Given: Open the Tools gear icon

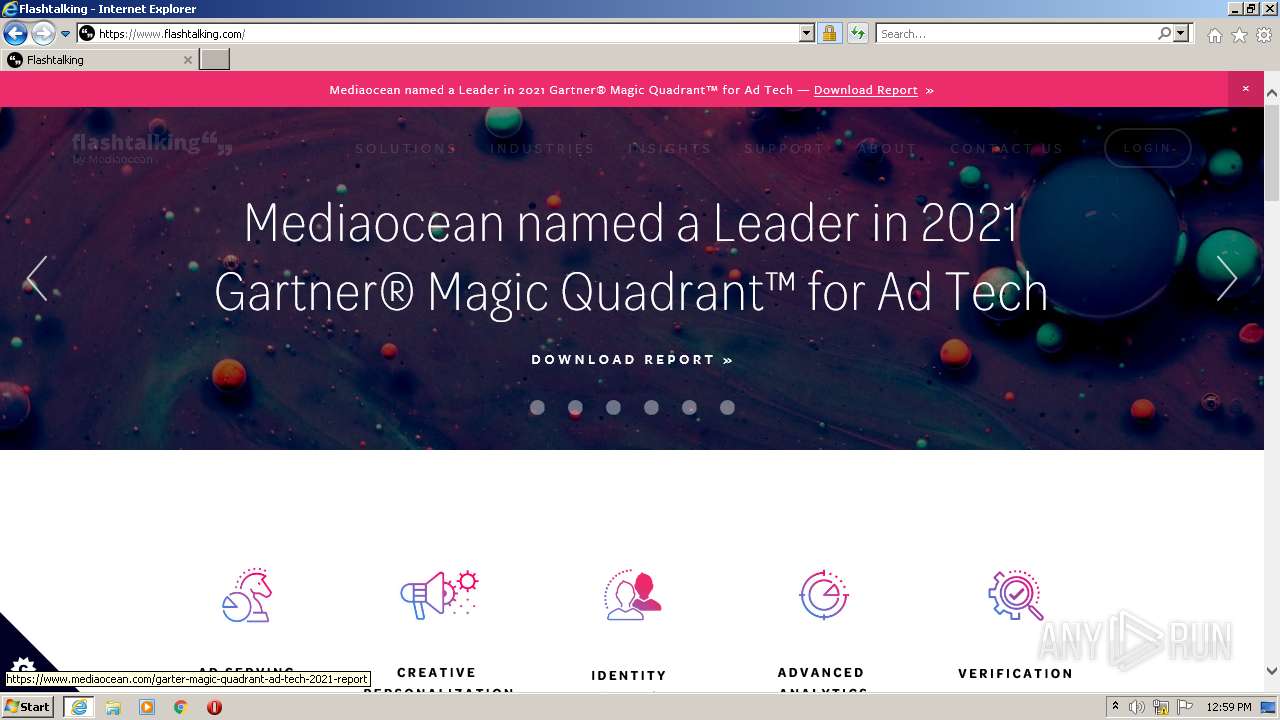Looking at the screenshot, I should point(1264,35).
